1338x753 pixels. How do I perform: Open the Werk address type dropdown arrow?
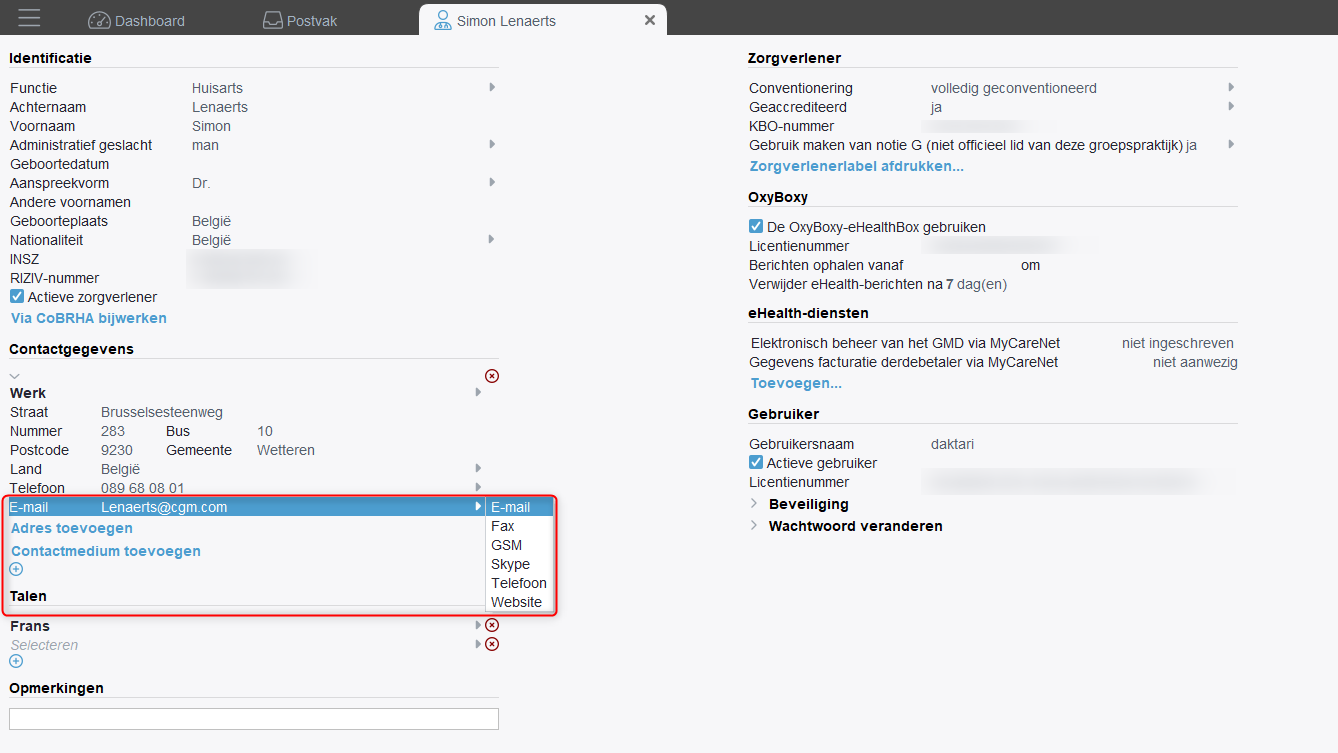478,393
